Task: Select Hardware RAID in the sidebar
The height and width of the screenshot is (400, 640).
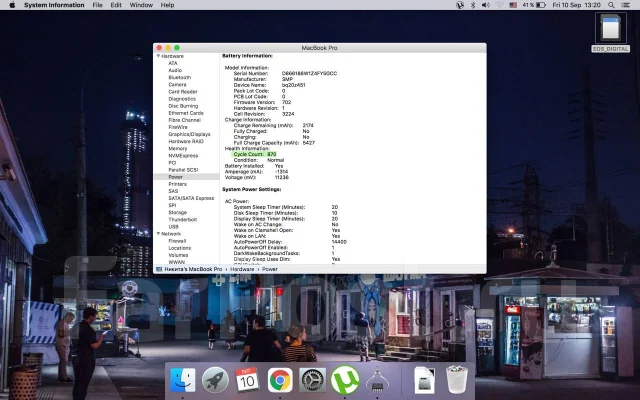Action: (x=186, y=141)
